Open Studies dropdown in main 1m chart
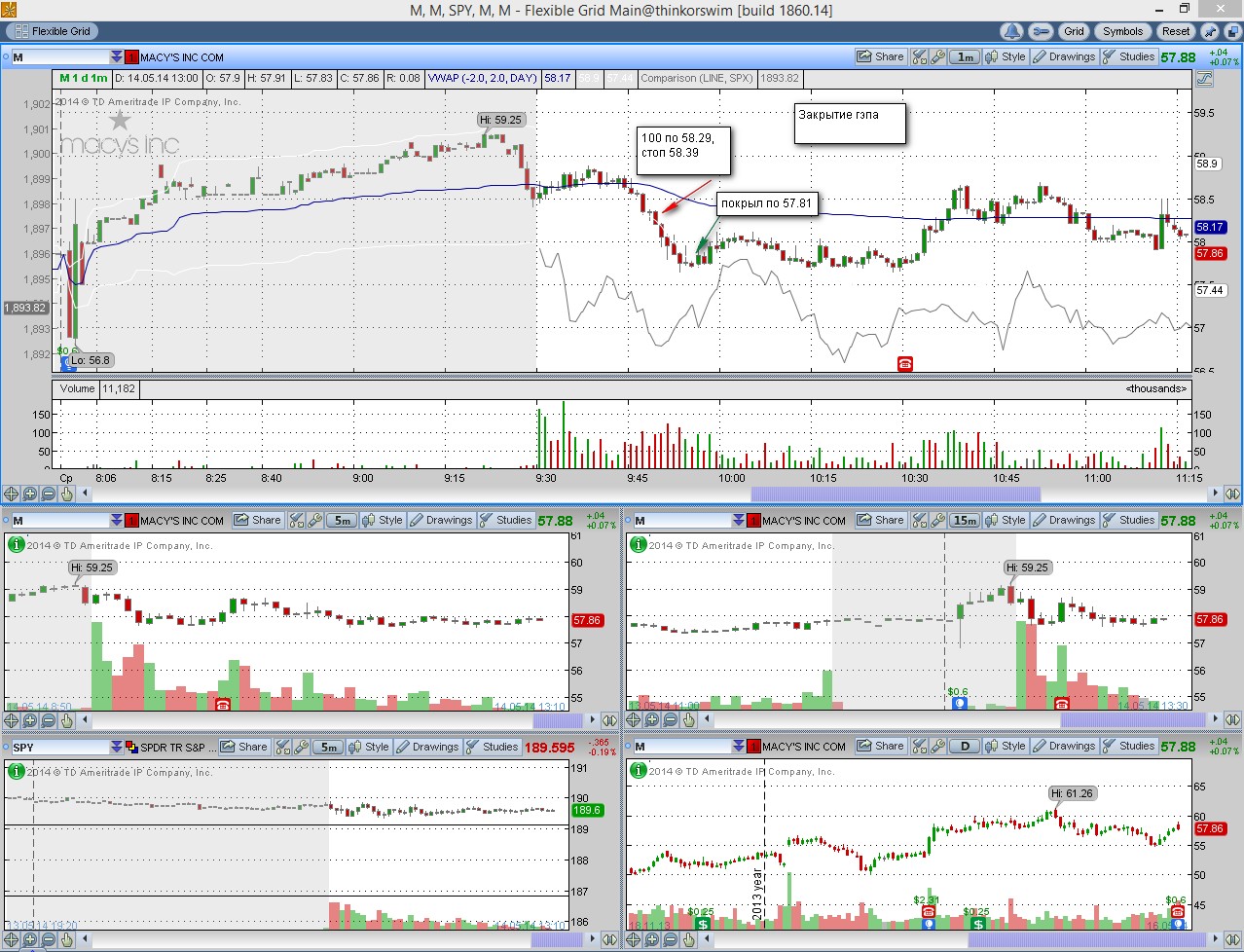Screen dimensions: 1244x952 pos(1129,56)
